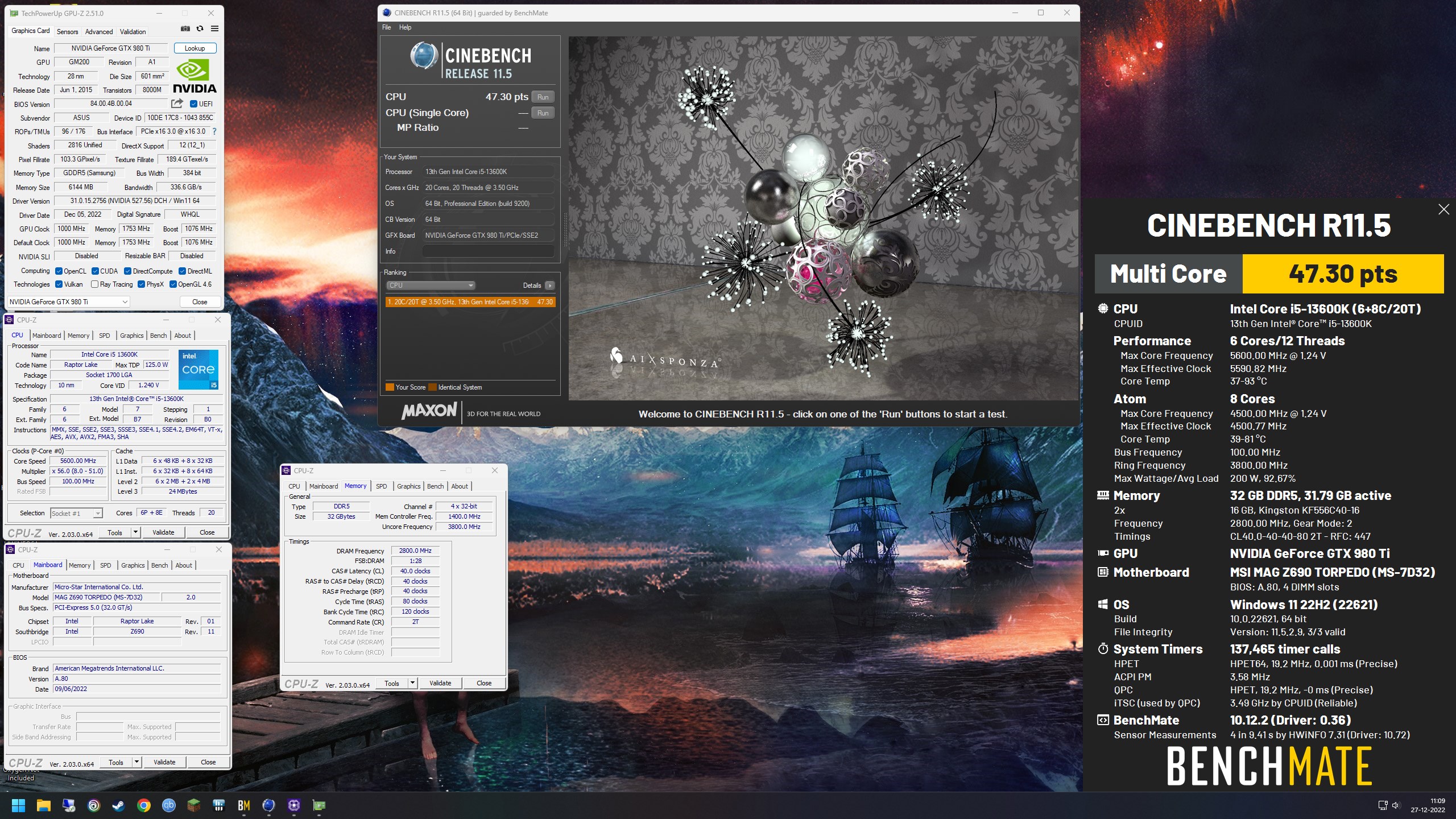Click the NVIDIA logo in GPU-Z
This screenshot has width=1456, height=819.
coord(195,77)
